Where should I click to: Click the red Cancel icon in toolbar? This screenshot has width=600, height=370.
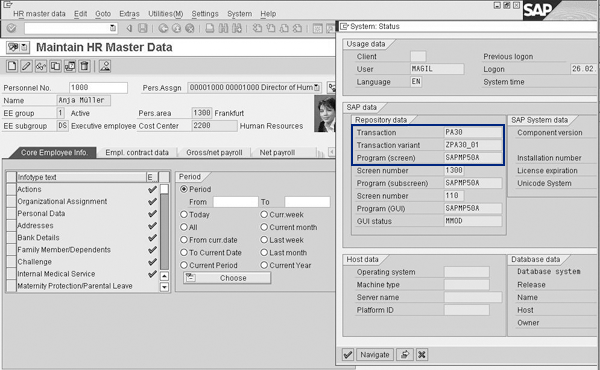click(x=189, y=28)
